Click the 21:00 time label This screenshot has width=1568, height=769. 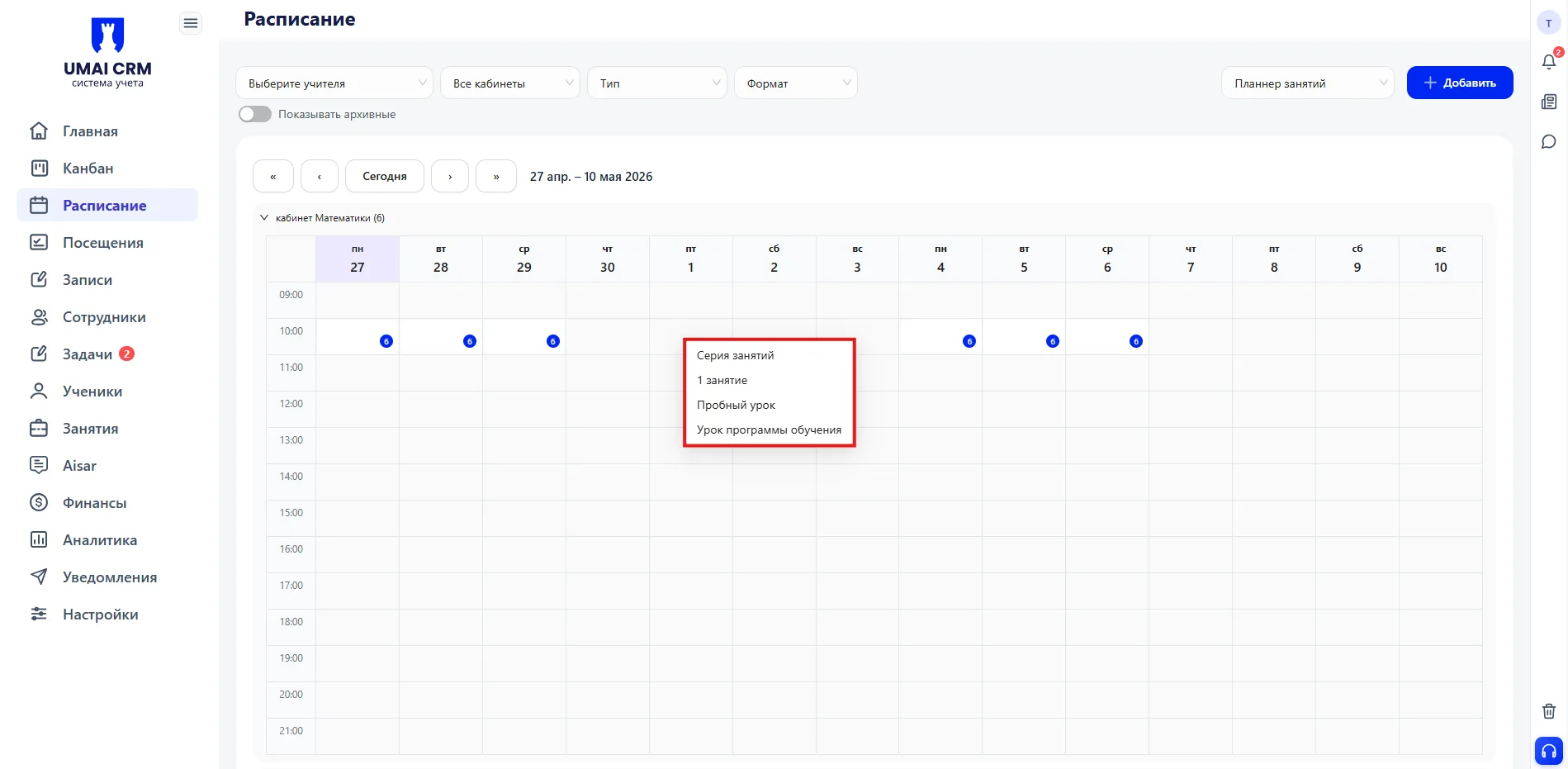[291, 731]
